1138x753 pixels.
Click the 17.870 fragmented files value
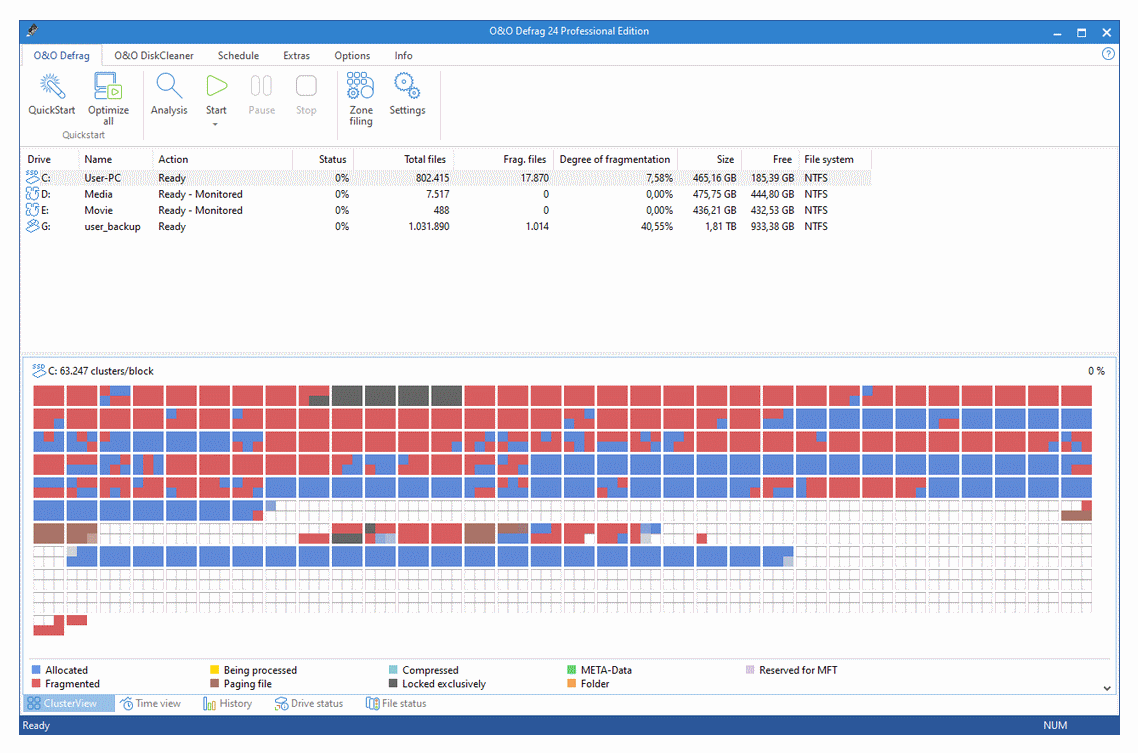(x=535, y=178)
